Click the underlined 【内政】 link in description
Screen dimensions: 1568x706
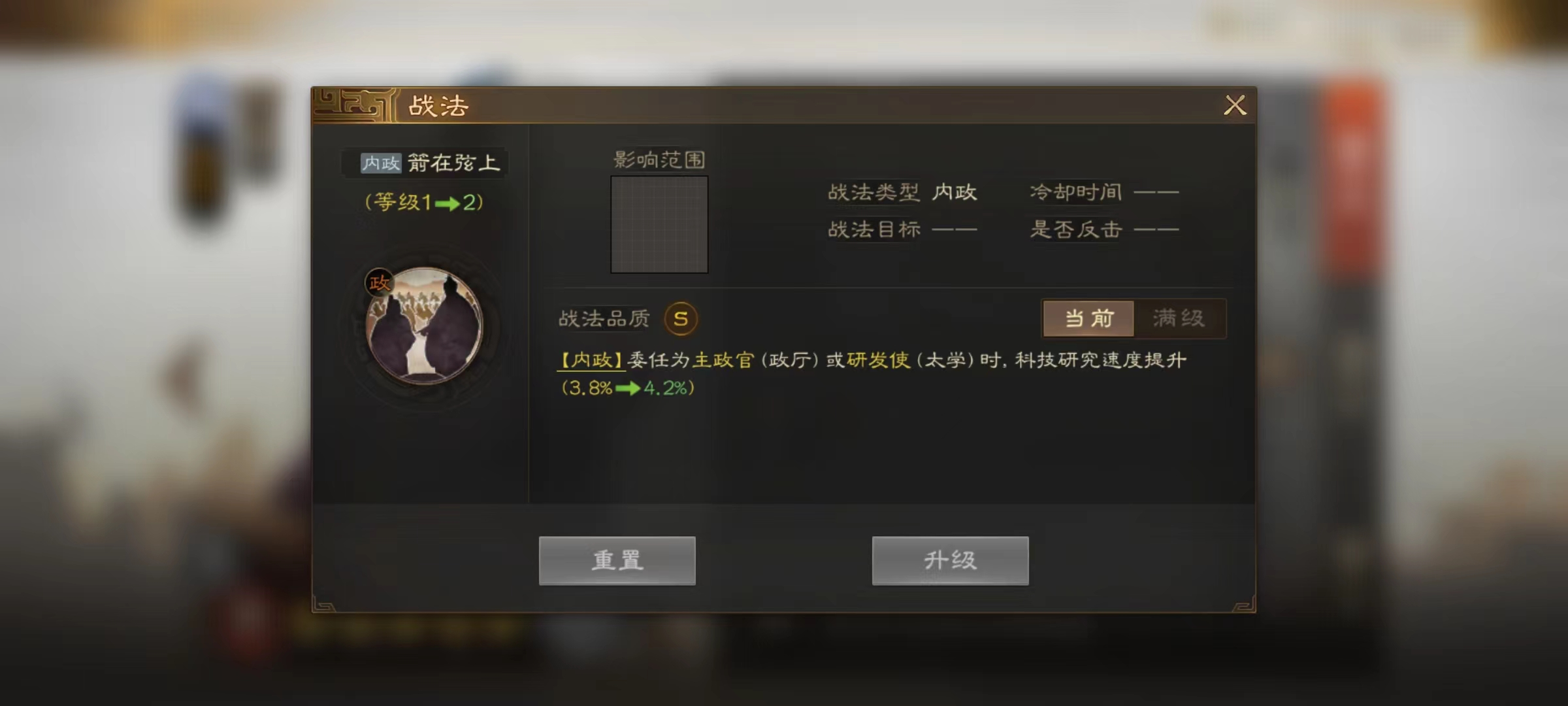pyautogui.click(x=591, y=360)
